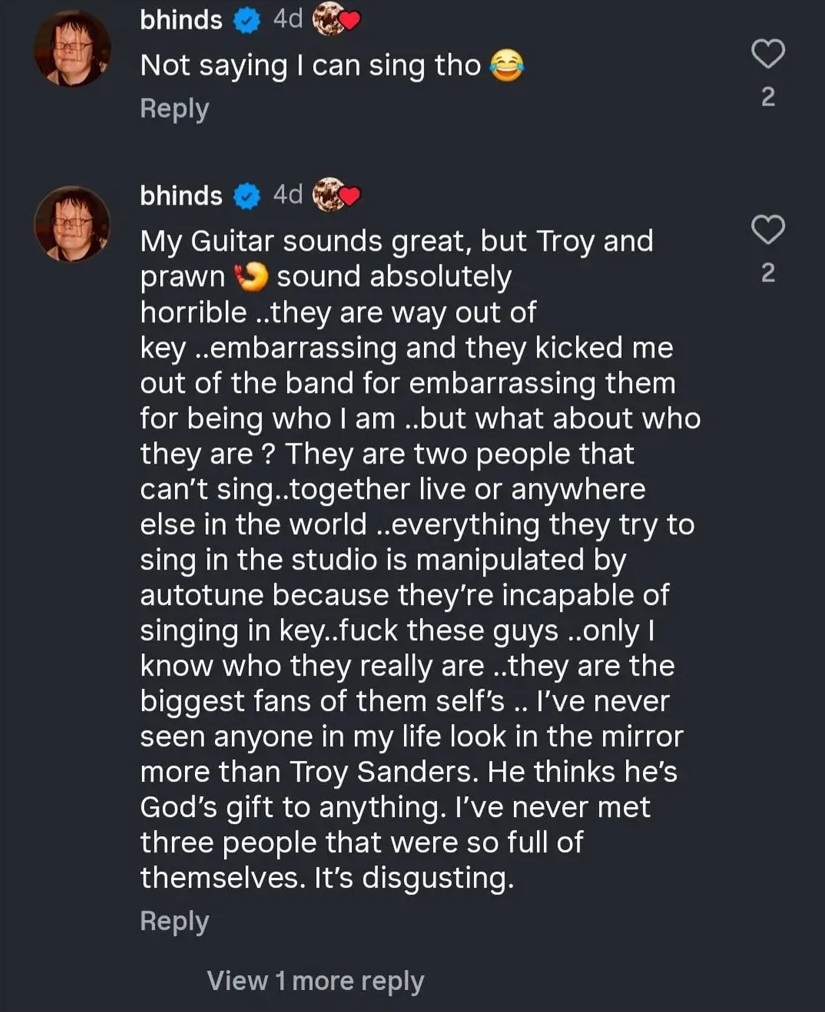Click cookie-heart badge on the top comment

coord(336,20)
